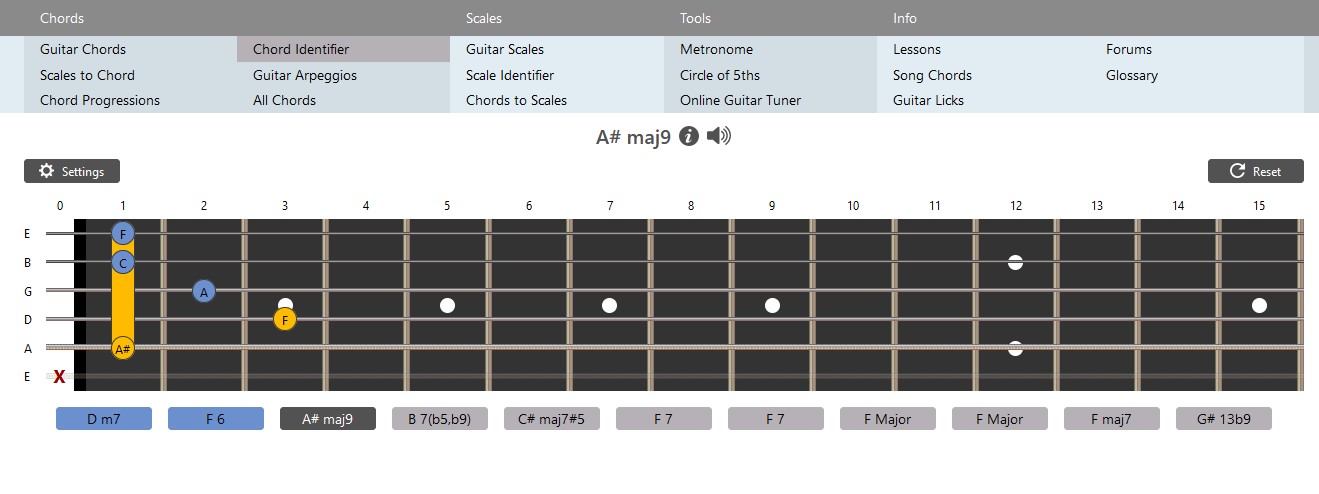Viewport: 1319px width, 494px height.
Task: Choose the B 7(b5,b9) chord option
Action: point(440,419)
